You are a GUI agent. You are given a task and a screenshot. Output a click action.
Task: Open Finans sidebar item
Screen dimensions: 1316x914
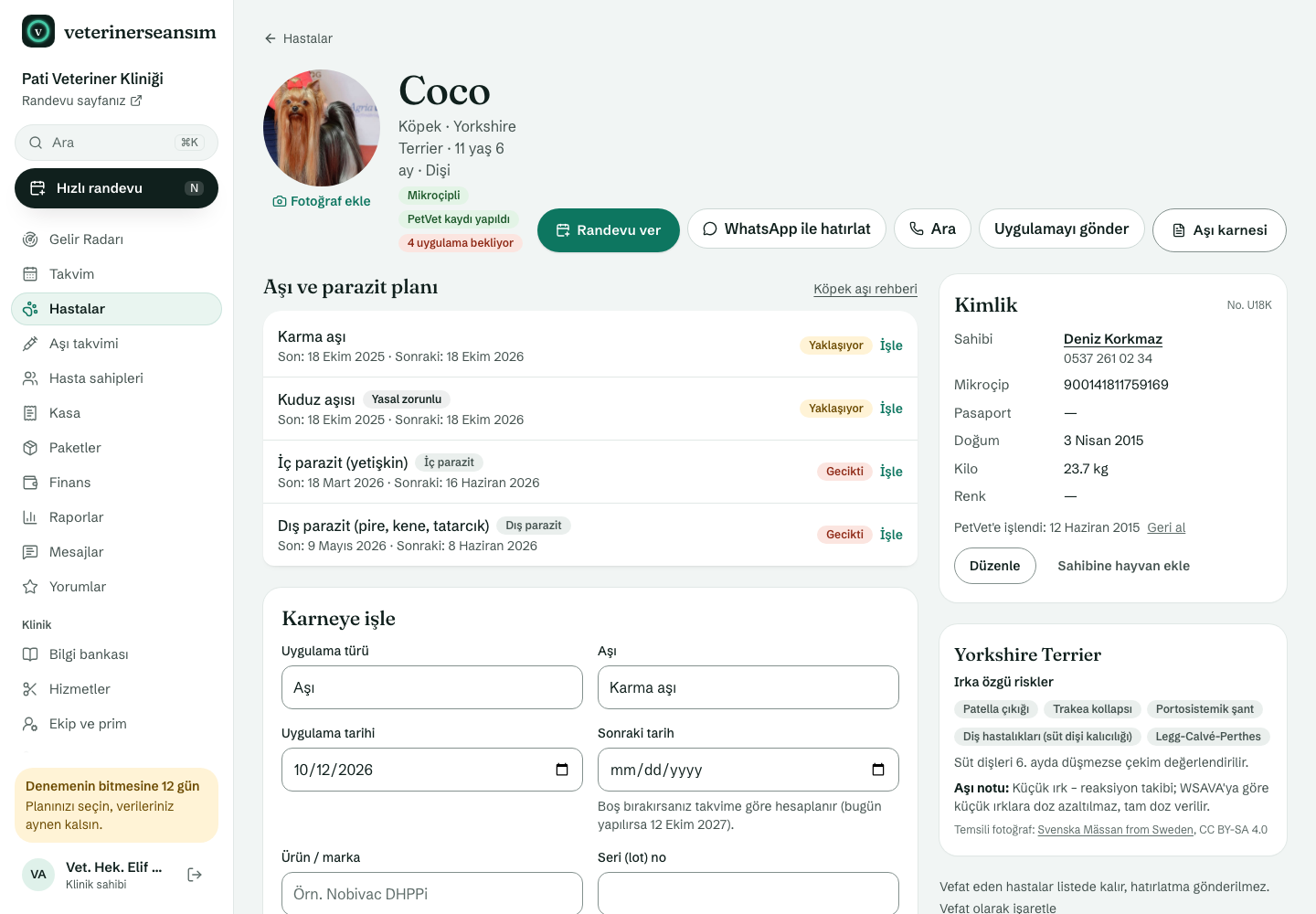[116, 483]
